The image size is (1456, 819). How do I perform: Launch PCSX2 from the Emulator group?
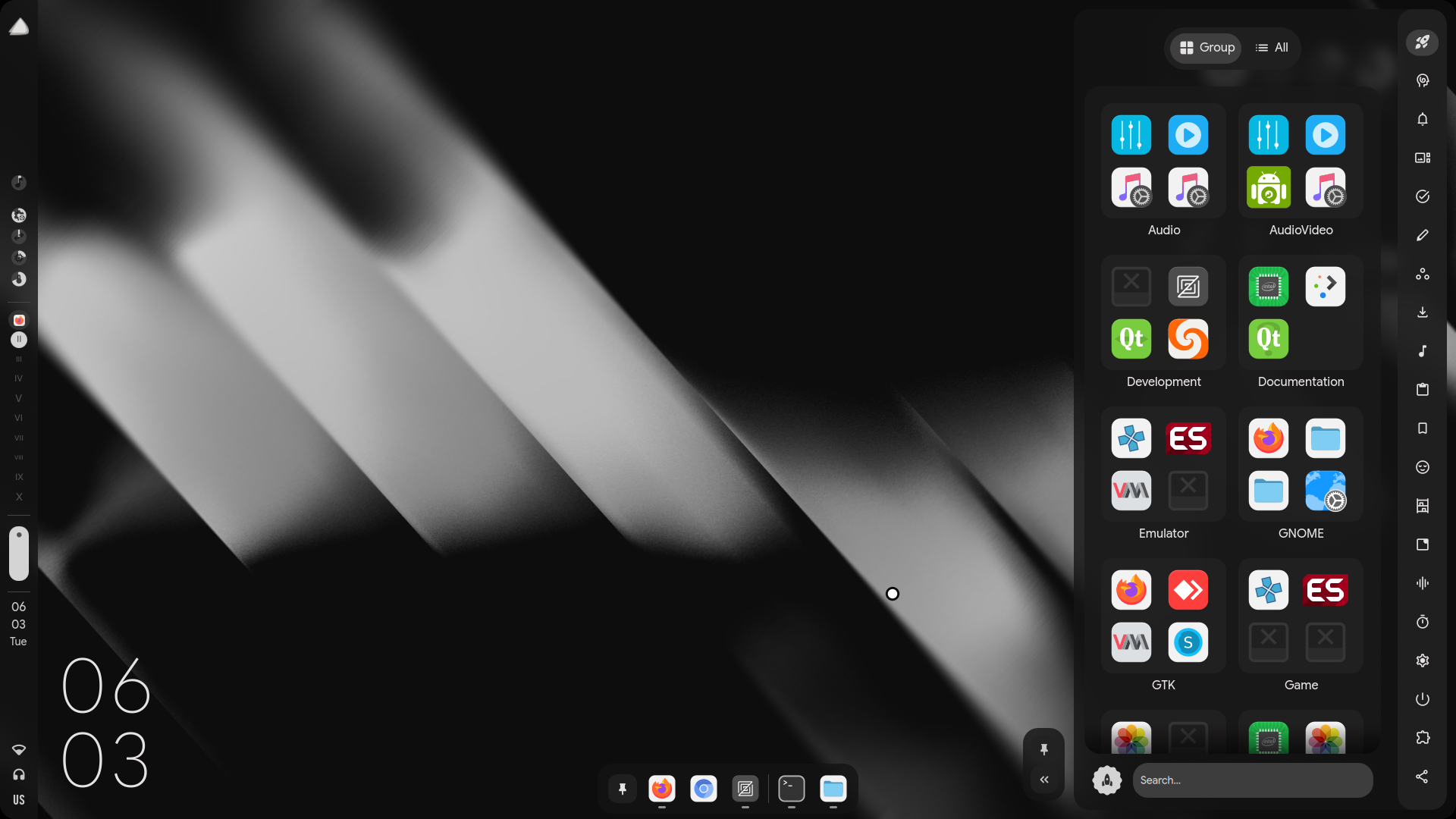[1131, 438]
